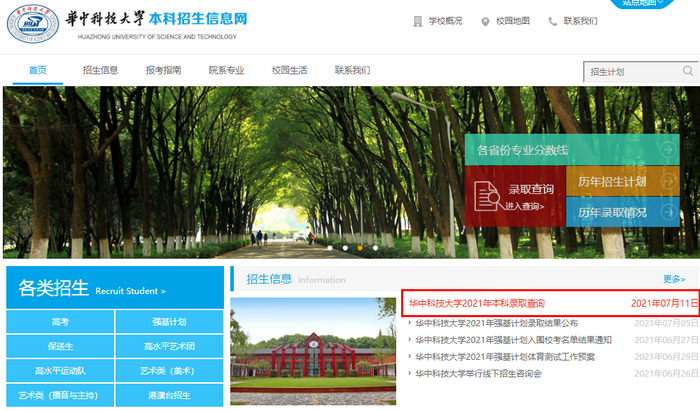Click the 学校概况 building icon
700x411 pixels.
417,21
